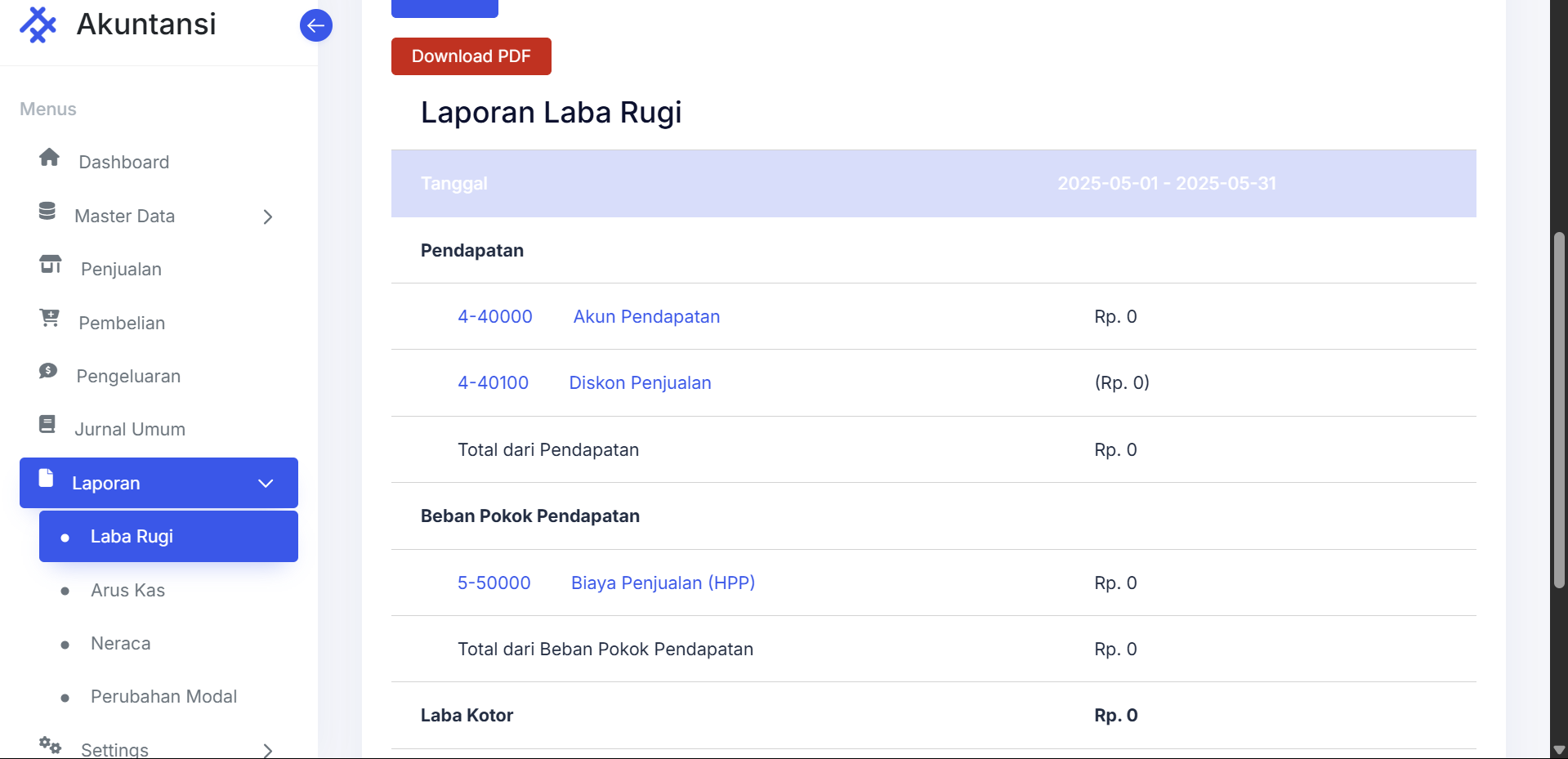Collapse sidebar with the back arrow button

pos(315,25)
